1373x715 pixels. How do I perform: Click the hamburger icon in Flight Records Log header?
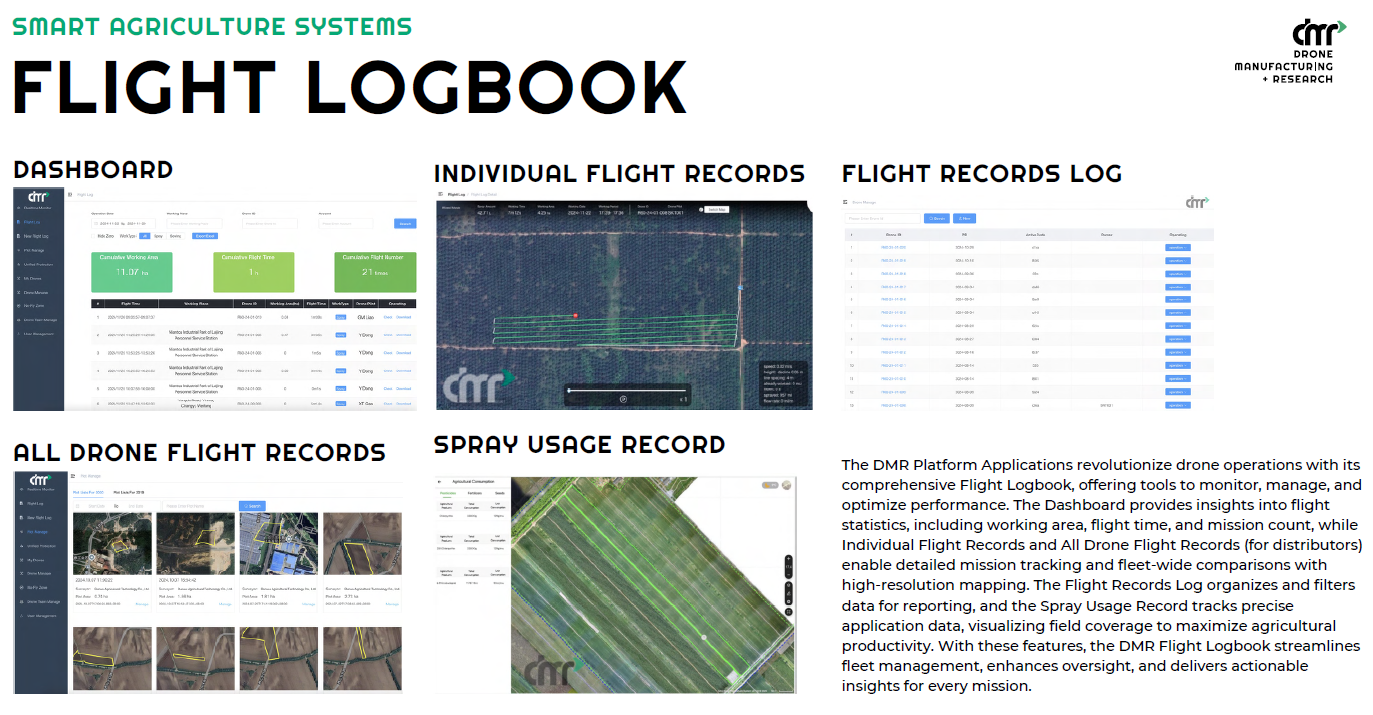[x=845, y=202]
